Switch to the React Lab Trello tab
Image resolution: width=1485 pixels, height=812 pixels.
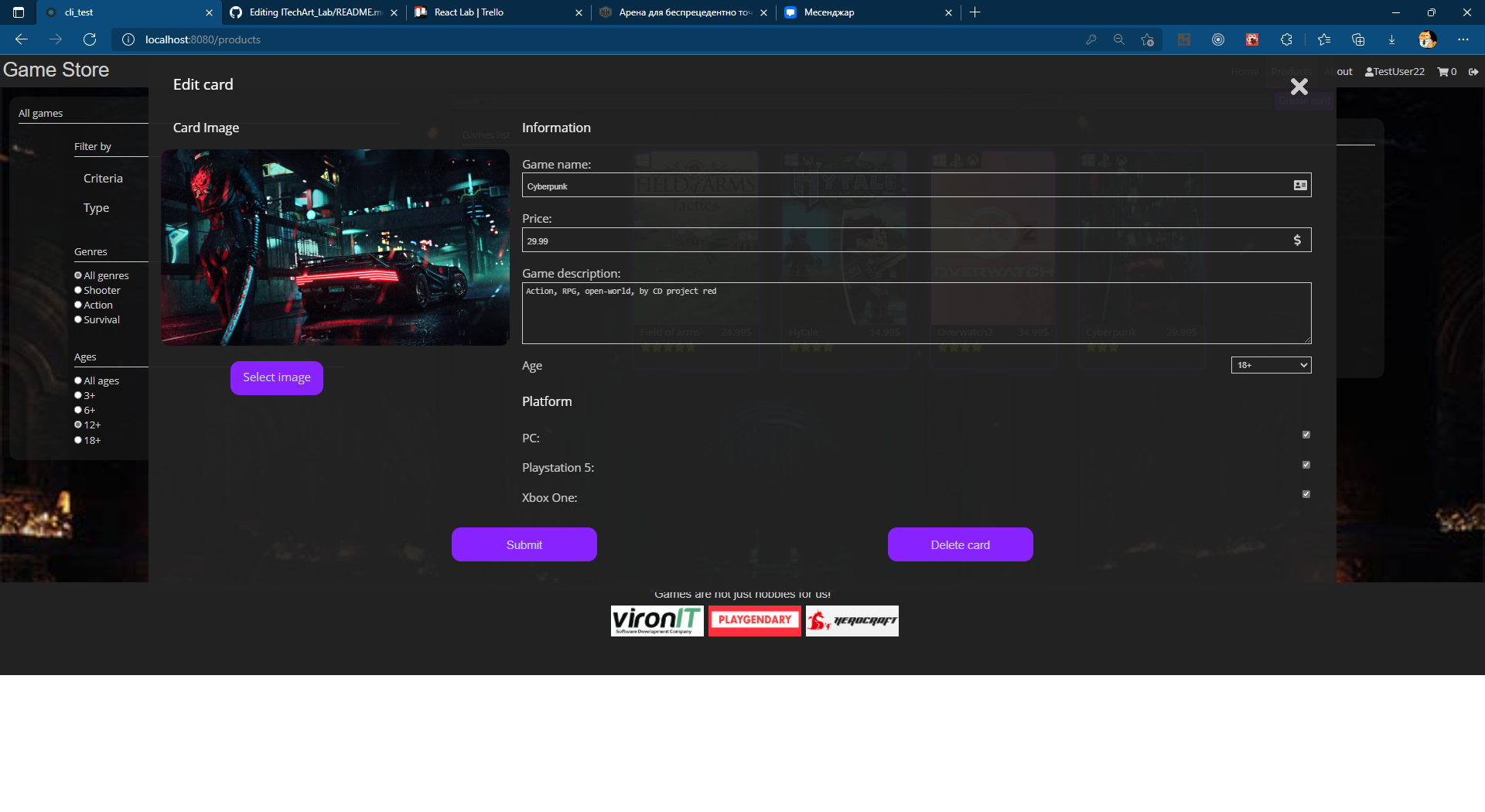[x=468, y=12]
